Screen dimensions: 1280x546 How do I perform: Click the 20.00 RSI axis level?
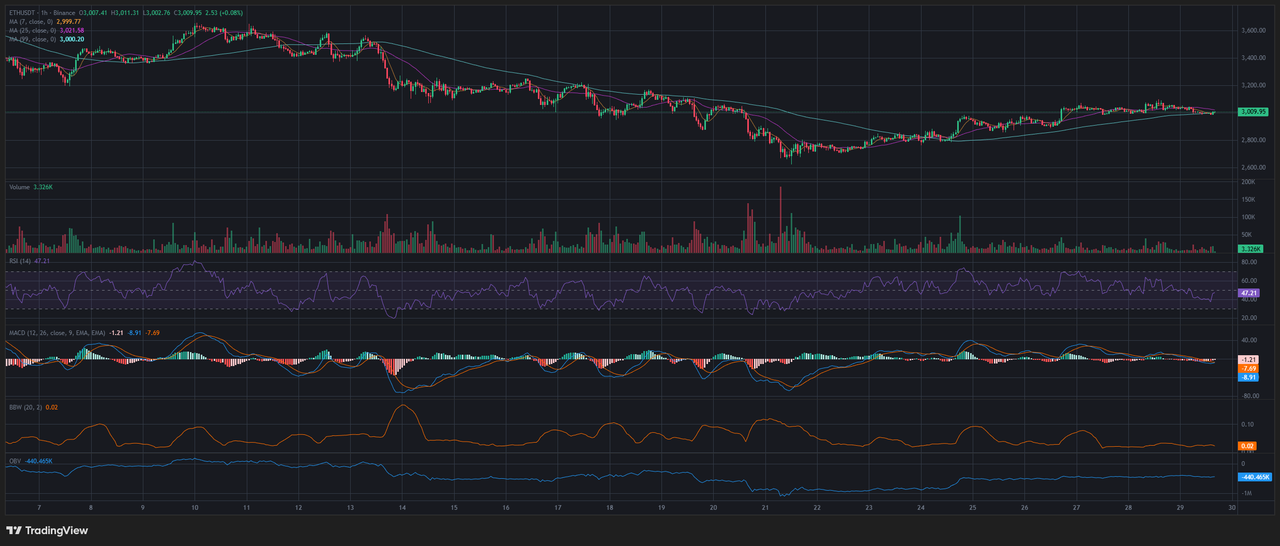[1248, 318]
